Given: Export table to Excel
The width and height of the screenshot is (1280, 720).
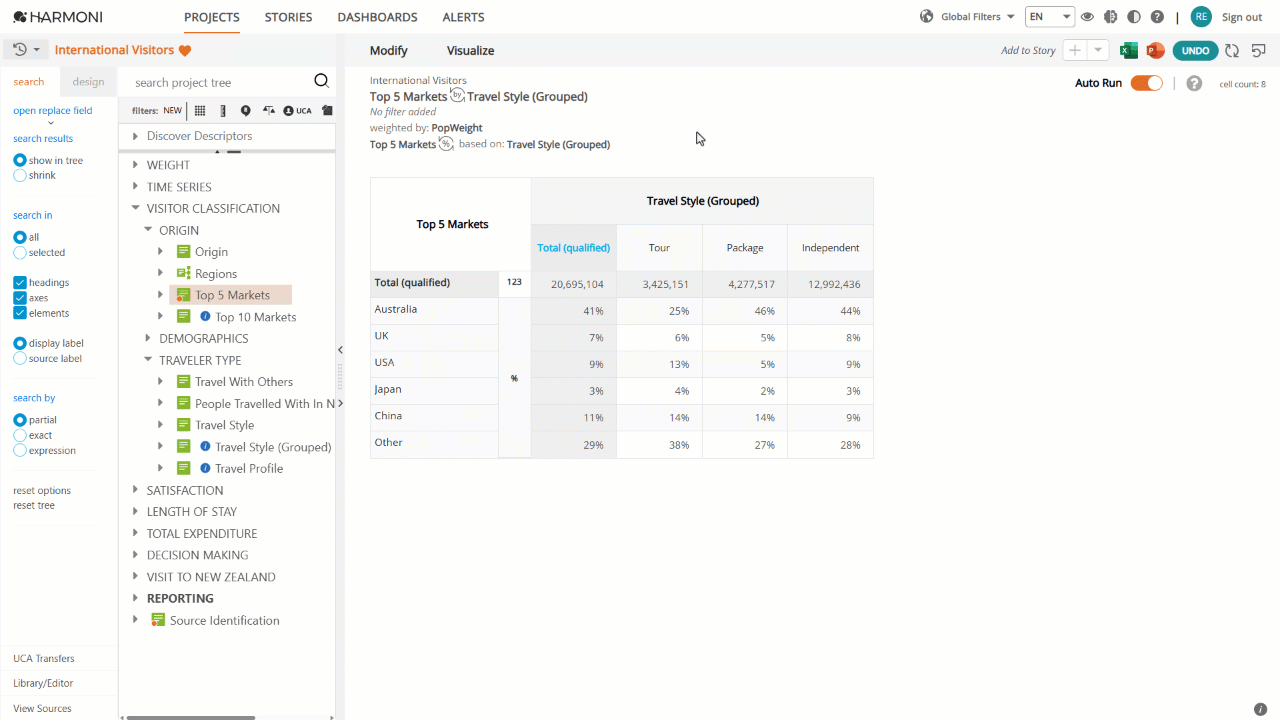Looking at the screenshot, I should (x=1129, y=50).
